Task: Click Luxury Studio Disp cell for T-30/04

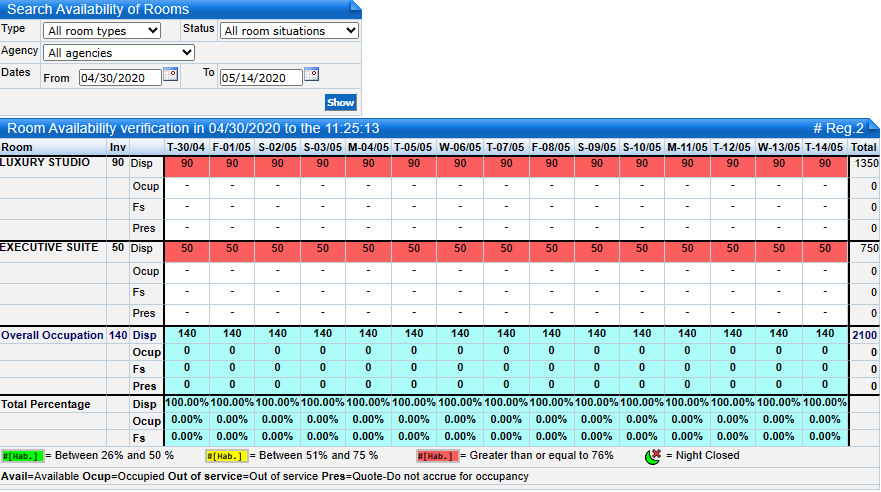Action: coord(187,166)
